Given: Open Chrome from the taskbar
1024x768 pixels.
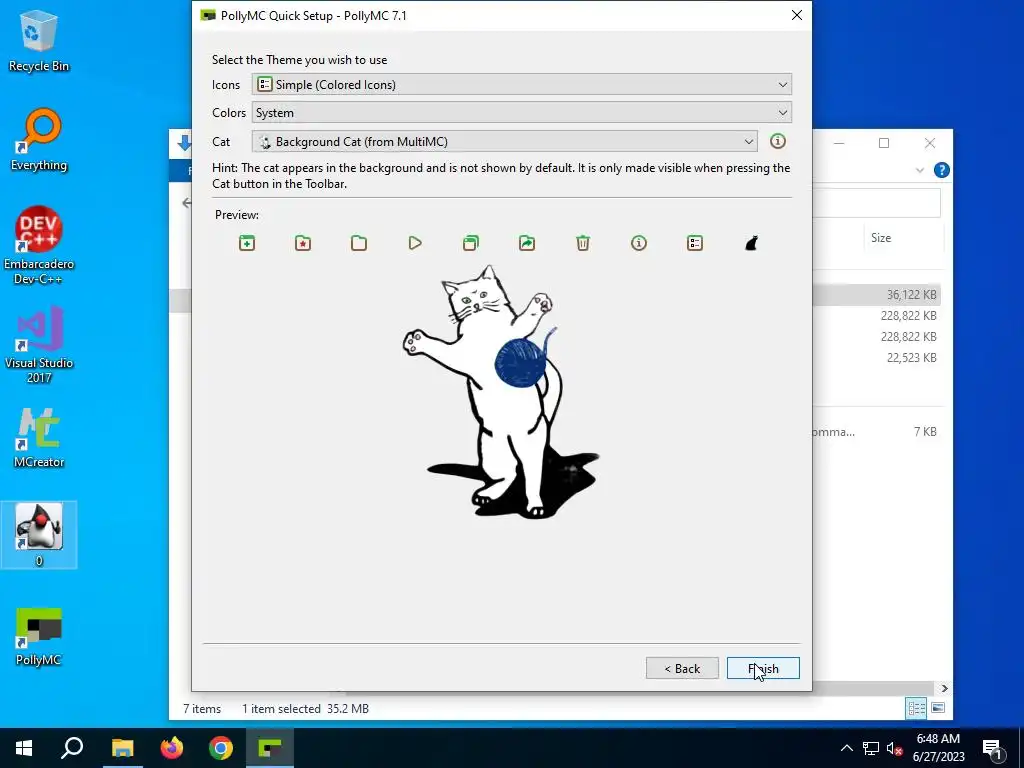Looking at the screenshot, I should (221, 748).
